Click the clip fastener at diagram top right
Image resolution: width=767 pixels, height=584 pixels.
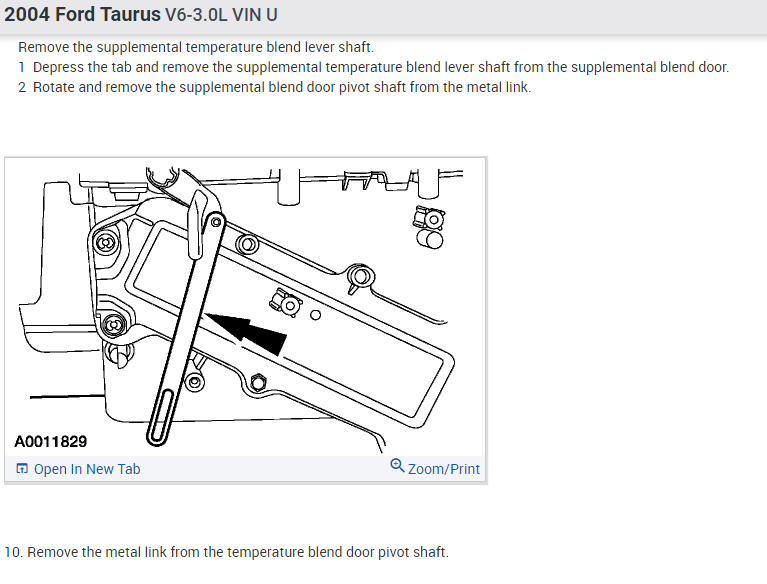[x=430, y=218]
